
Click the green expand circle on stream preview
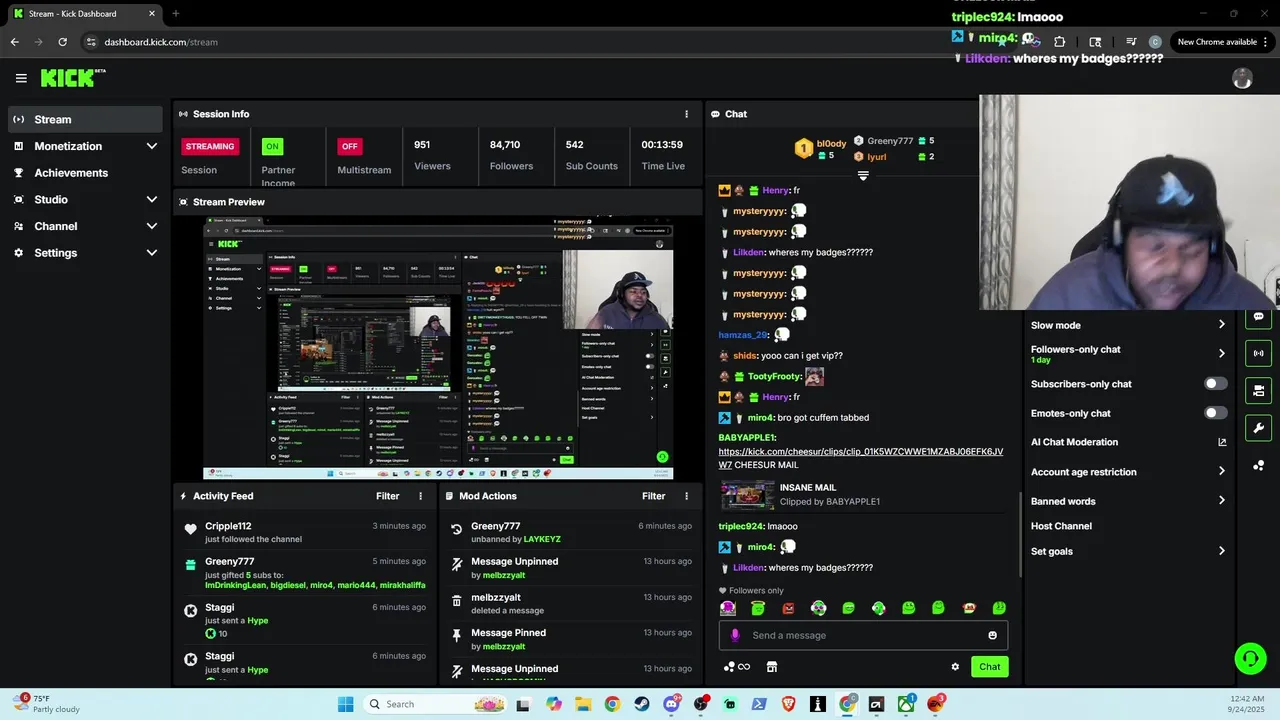point(662,457)
